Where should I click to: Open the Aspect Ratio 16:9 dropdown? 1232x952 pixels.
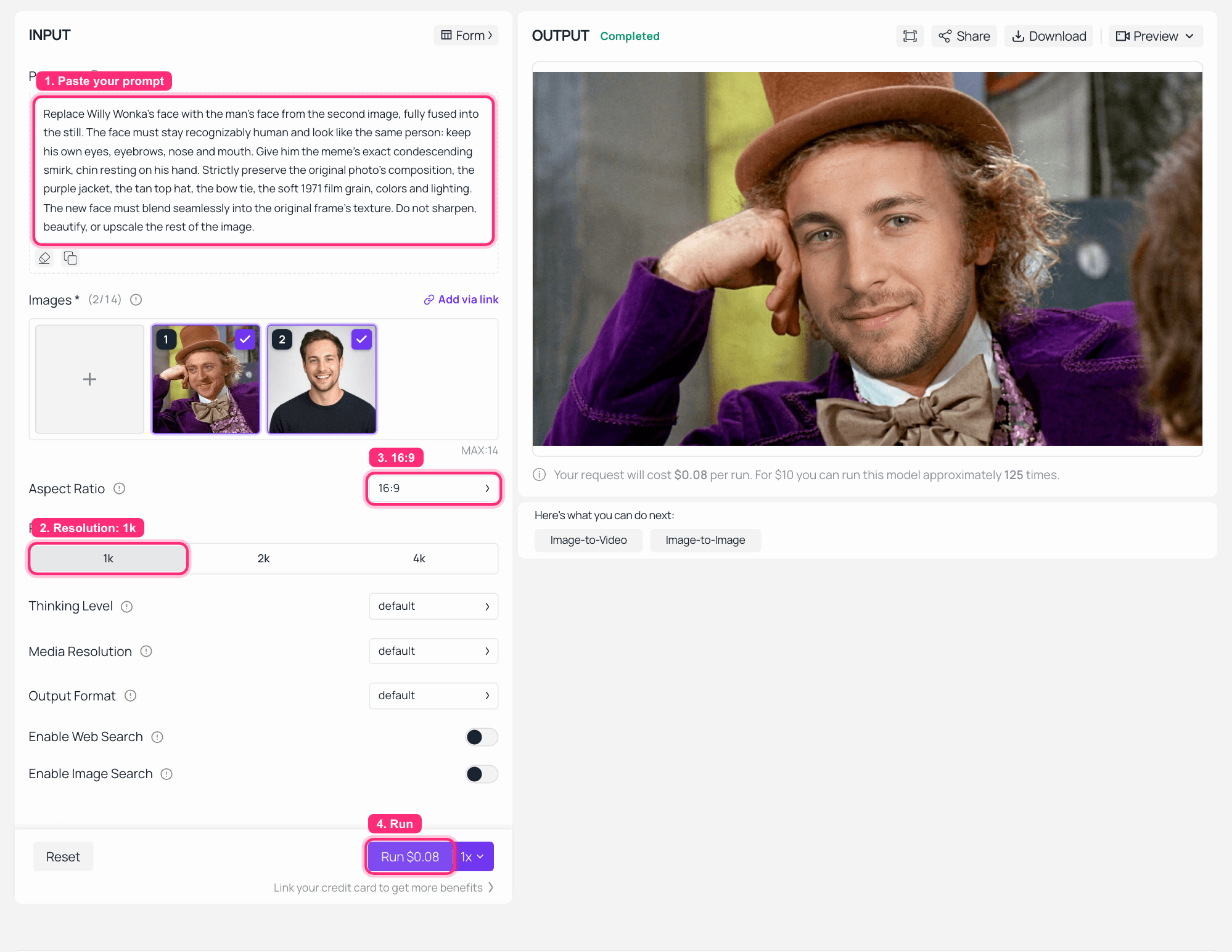coord(433,488)
